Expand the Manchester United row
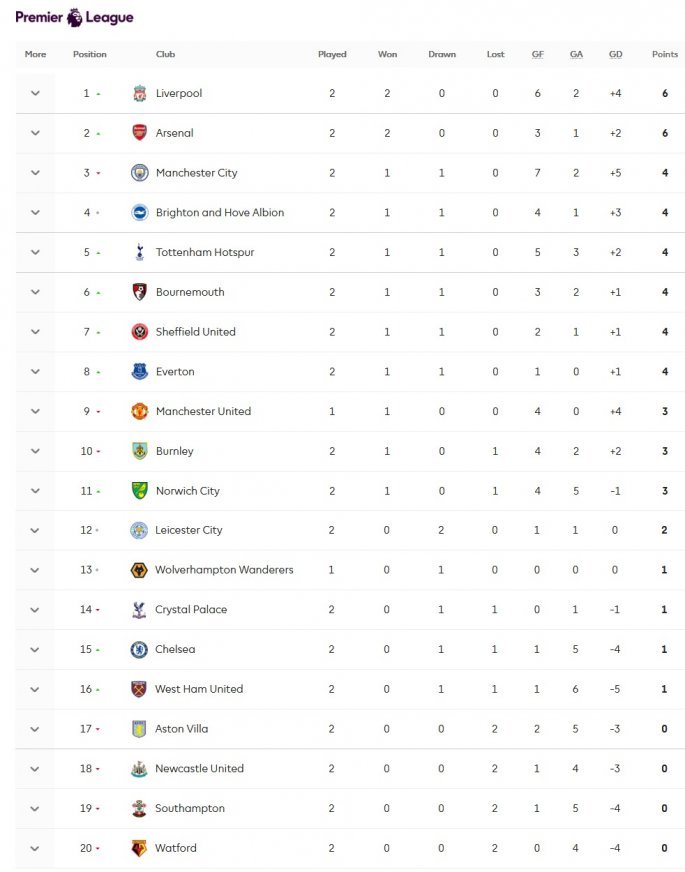685x872 pixels. pos(35,411)
